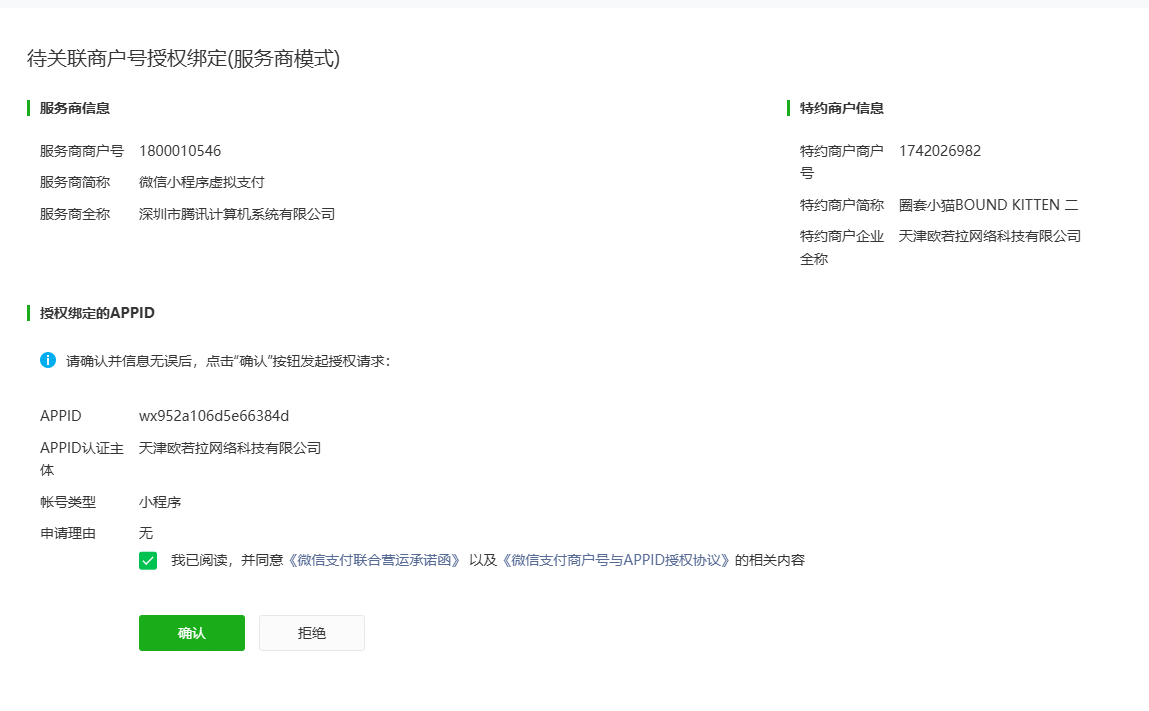Select the merchant number 1742026982
Image resolution: width=1149 pixels, height=711 pixels.
[x=939, y=151]
